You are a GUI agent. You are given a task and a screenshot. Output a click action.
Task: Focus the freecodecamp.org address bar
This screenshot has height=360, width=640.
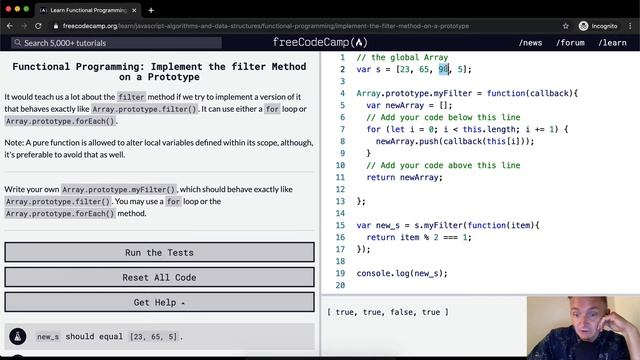(x=265, y=26)
